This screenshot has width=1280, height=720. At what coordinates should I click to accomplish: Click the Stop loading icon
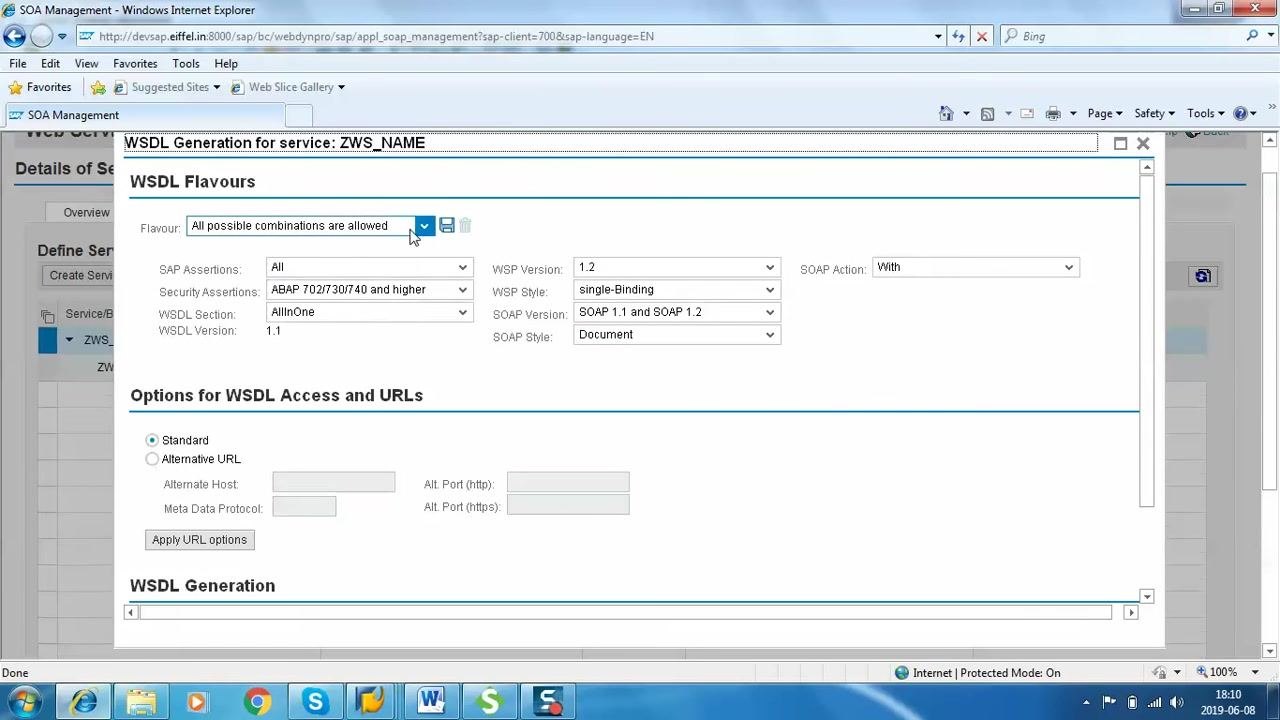click(981, 36)
